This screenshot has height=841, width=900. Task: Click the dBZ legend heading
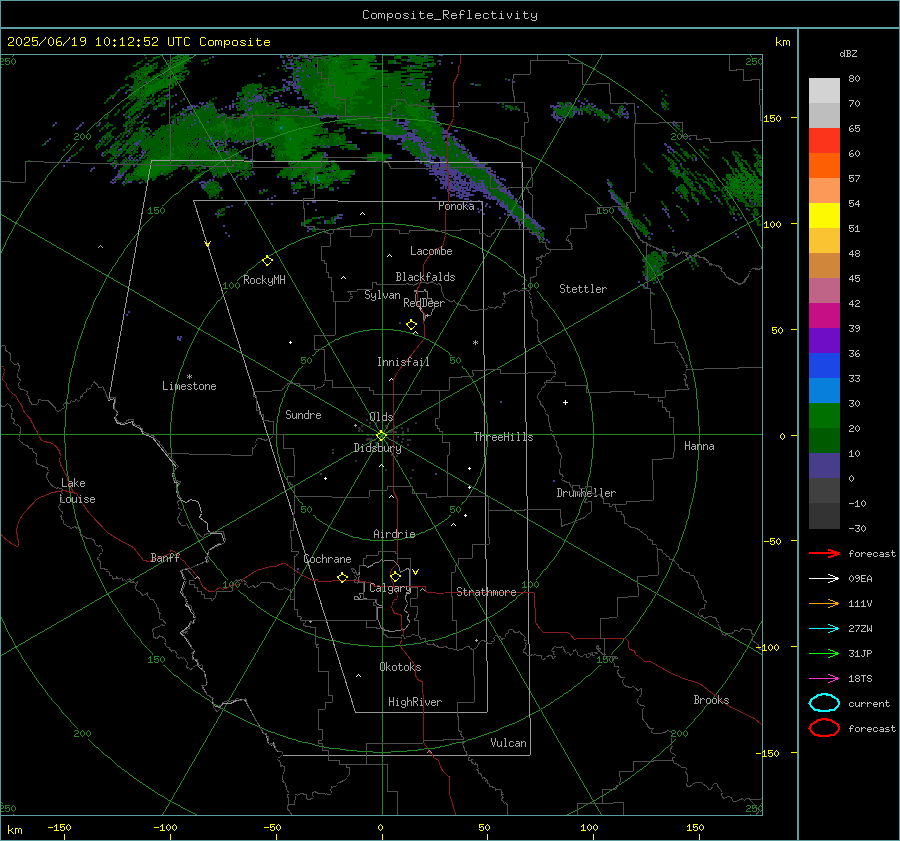coord(848,53)
